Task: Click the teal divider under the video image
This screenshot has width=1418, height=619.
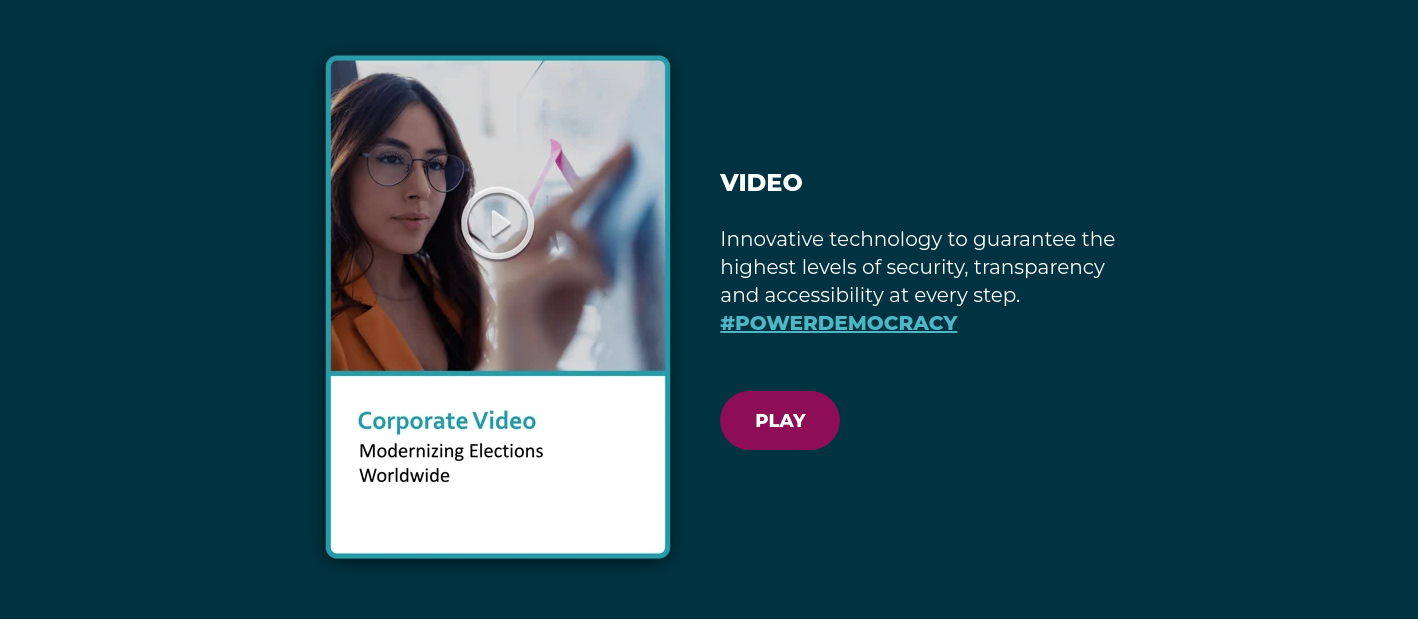Action: tap(498, 373)
